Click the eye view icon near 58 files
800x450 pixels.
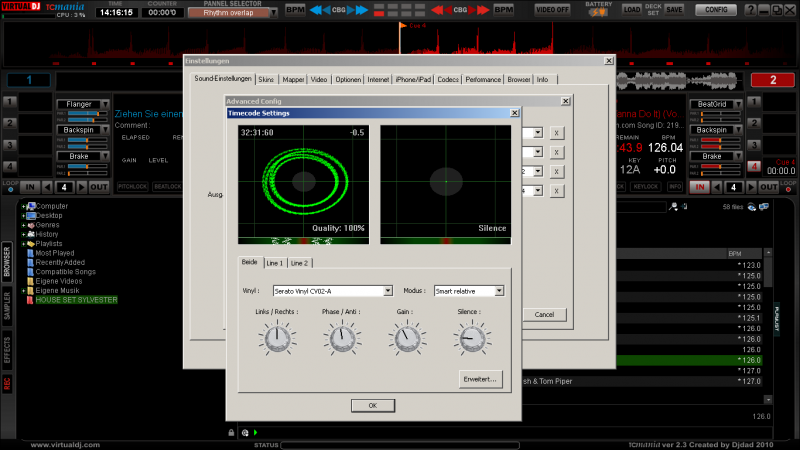pyautogui.click(x=752, y=207)
